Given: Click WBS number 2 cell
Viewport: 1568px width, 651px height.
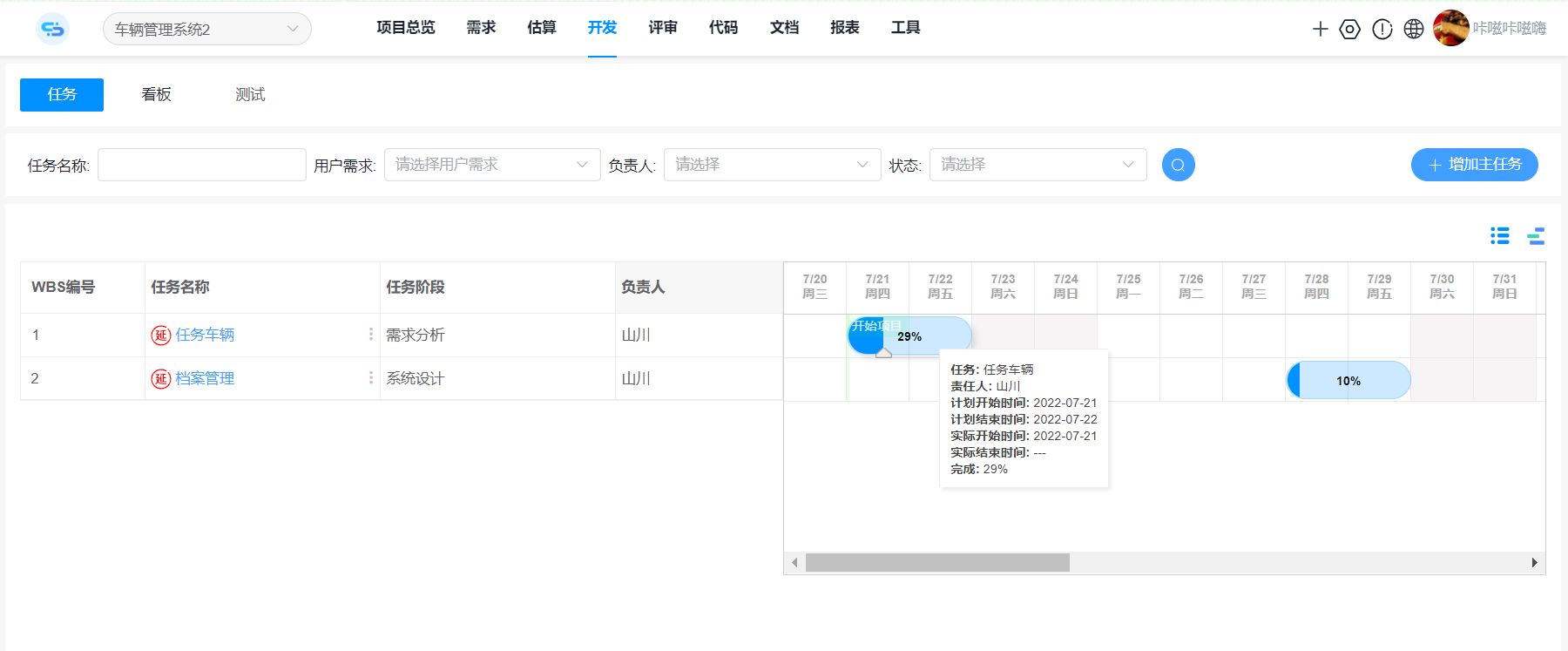Looking at the screenshot, I should (83, 379).
